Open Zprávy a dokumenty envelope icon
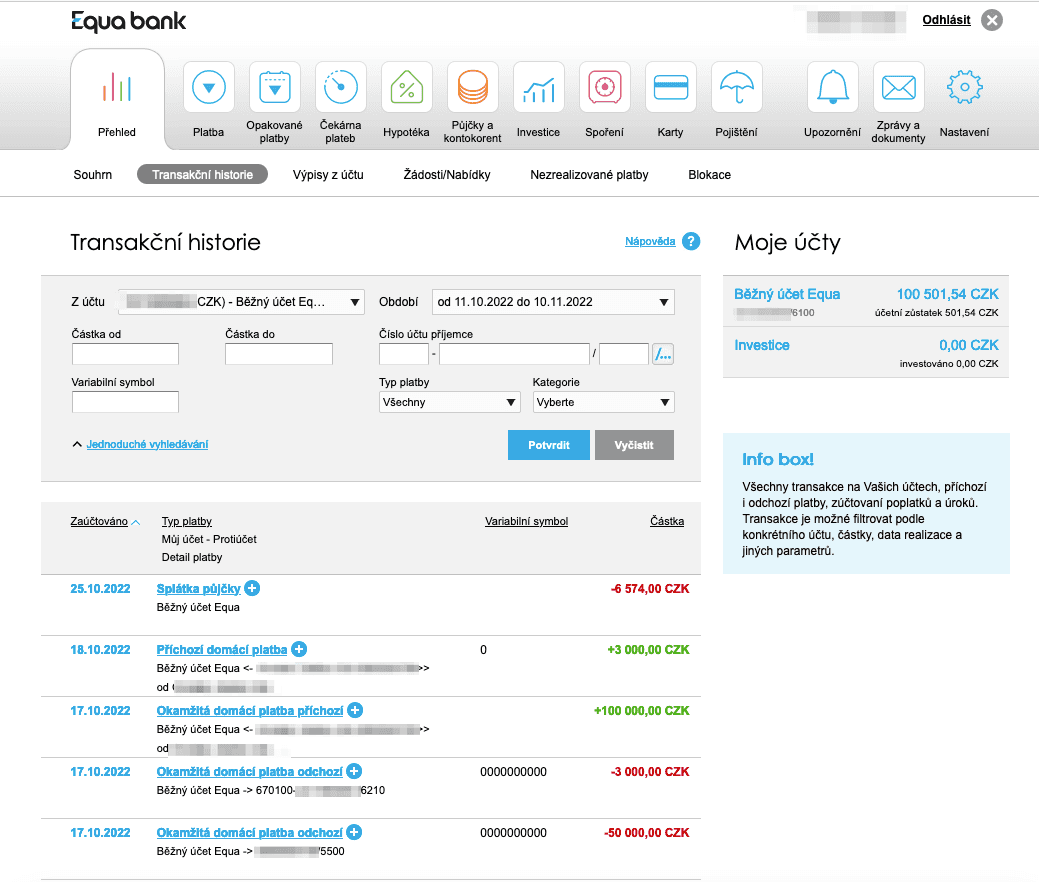This screenshot has width=1039, height=882. (x=899, y=87)
